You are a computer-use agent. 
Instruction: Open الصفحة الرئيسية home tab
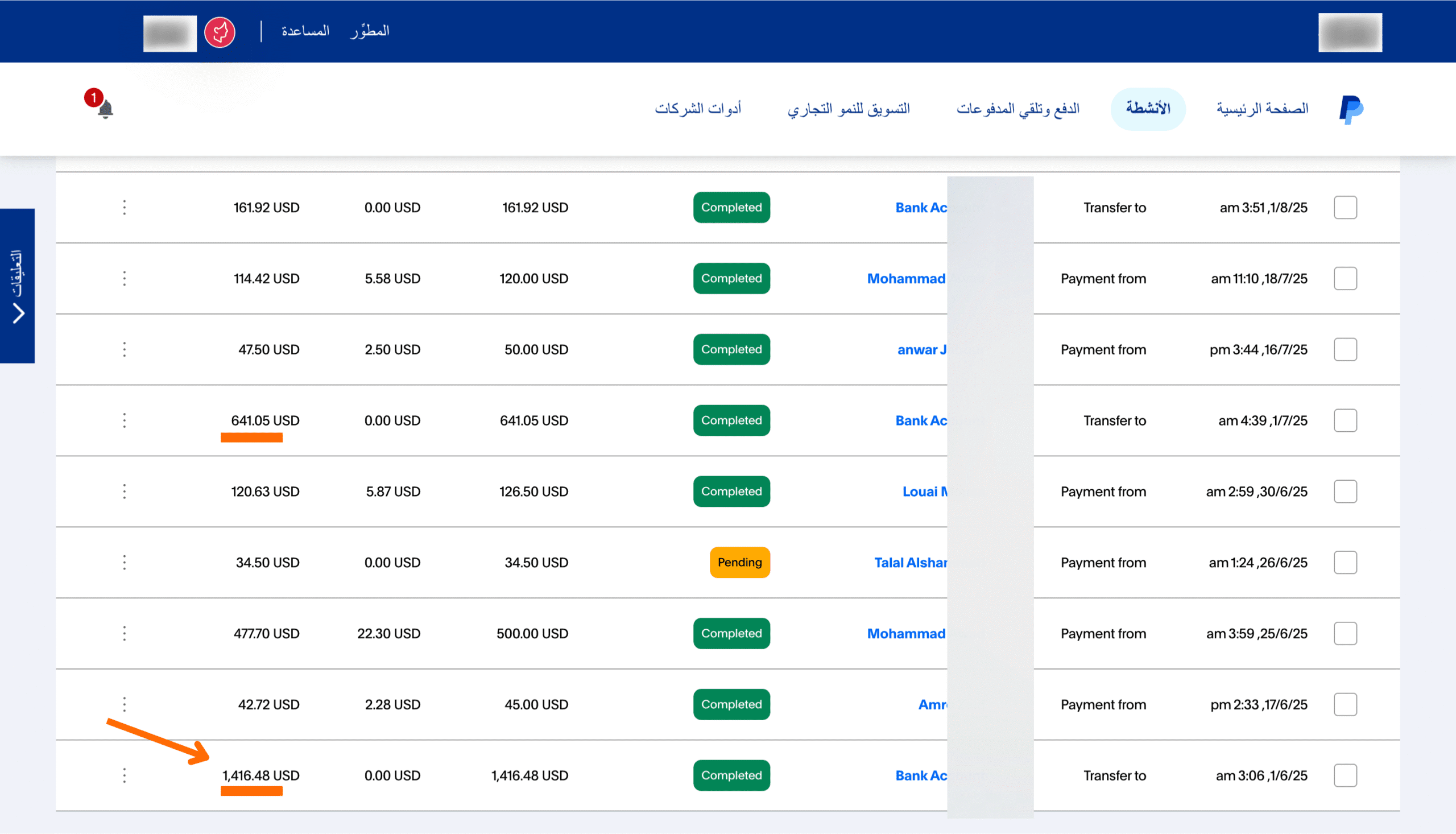tap(1262, 109)
